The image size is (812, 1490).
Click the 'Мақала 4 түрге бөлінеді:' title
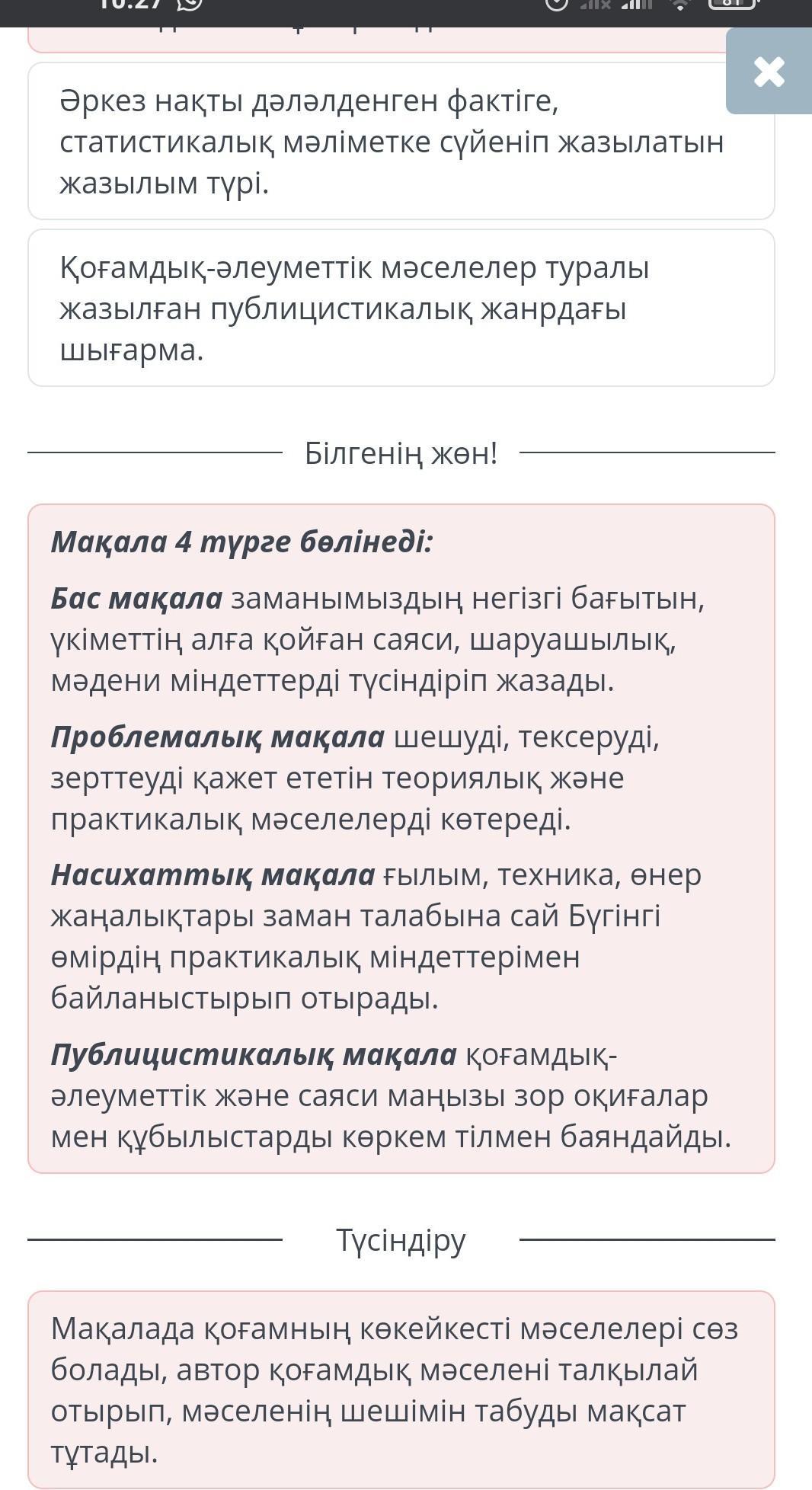coord(241,542)
